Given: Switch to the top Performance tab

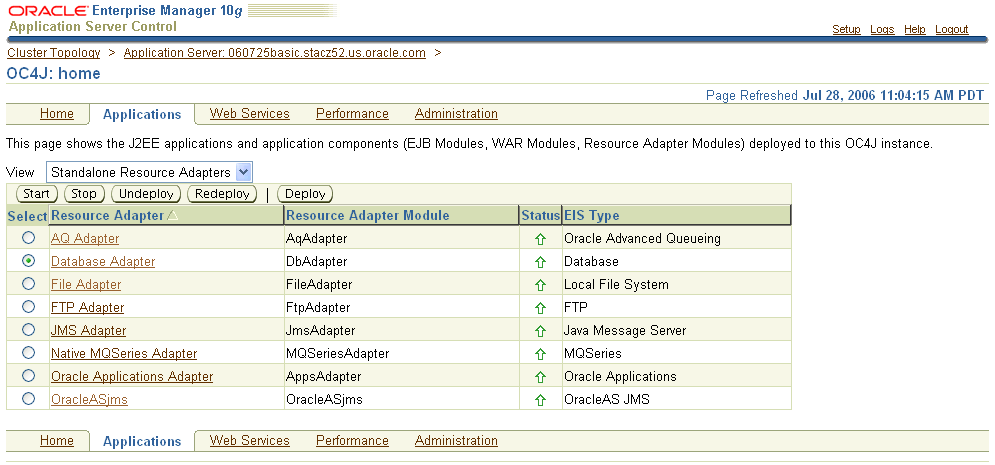Looking at the screenshot, I should (352, 114).
